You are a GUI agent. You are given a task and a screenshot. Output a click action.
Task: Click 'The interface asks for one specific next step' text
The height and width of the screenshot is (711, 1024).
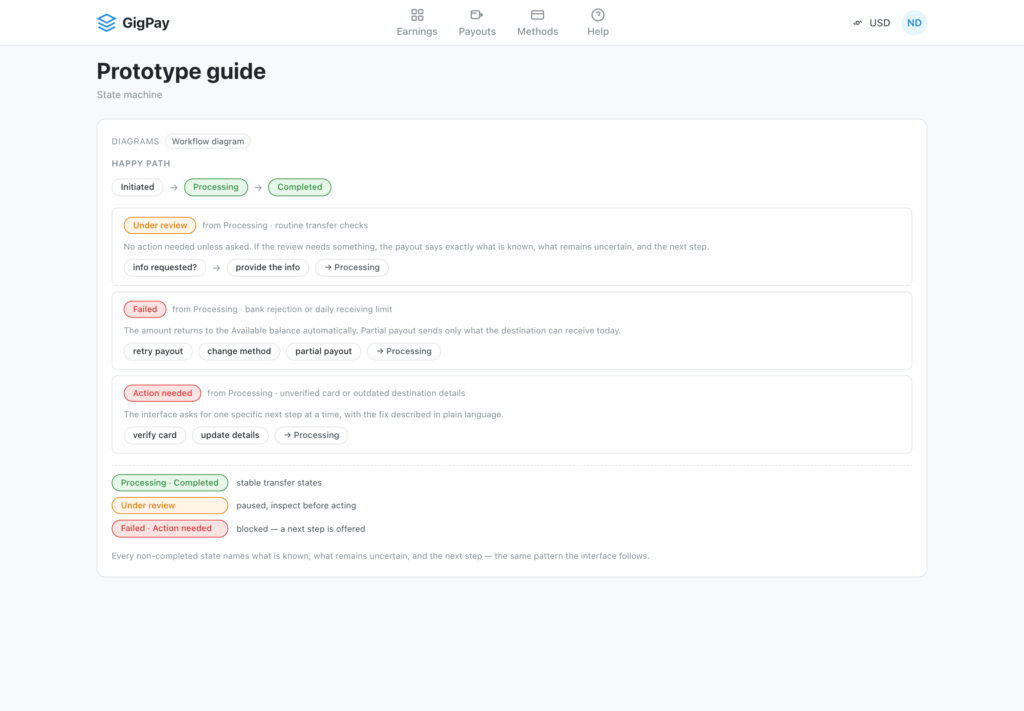[313, 414]
